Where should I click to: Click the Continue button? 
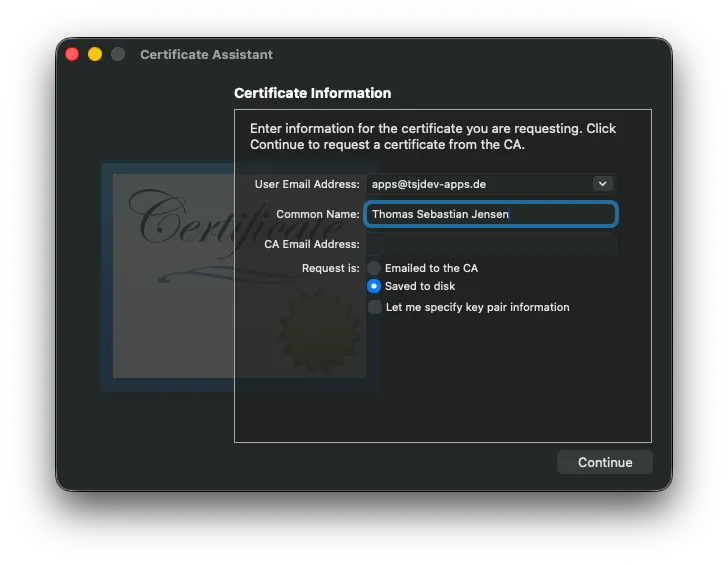click(x=604, y=462)
